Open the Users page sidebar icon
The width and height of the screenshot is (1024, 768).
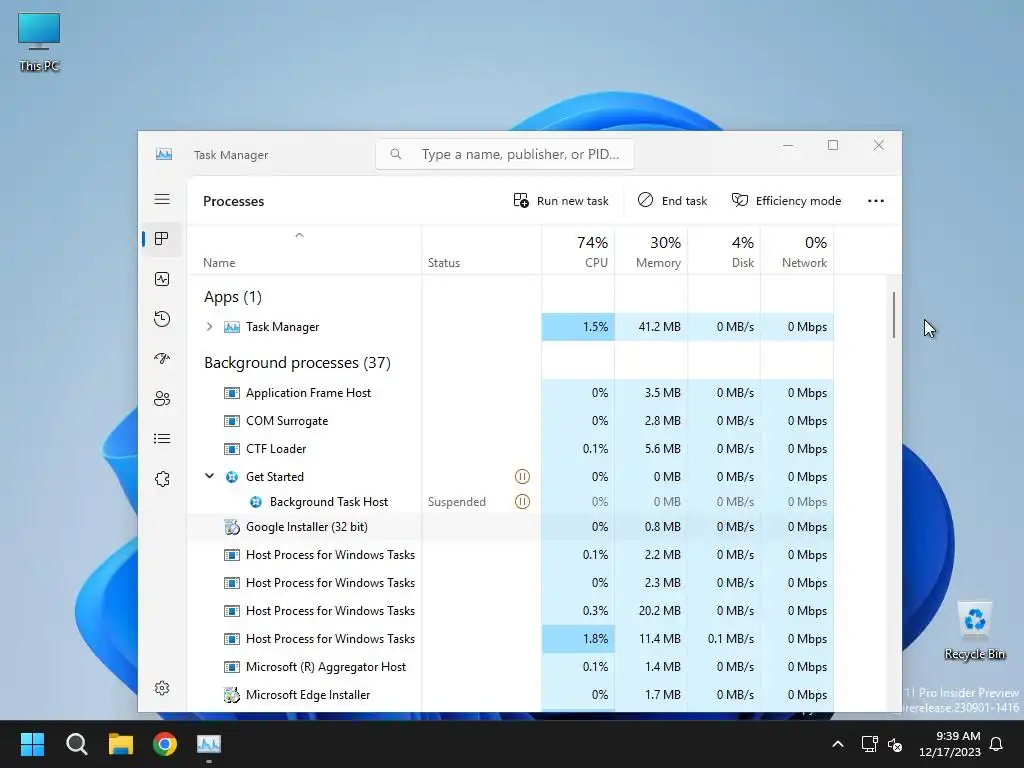point(162,398)
